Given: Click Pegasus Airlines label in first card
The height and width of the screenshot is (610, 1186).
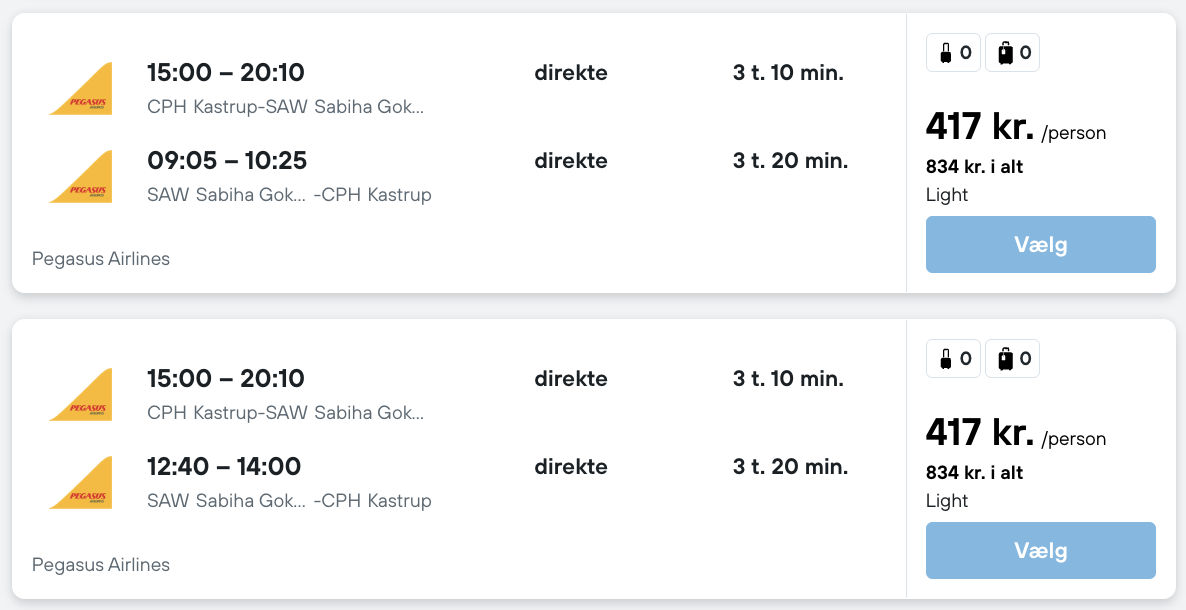Looking at the screenshot, I should click(101, 259).
